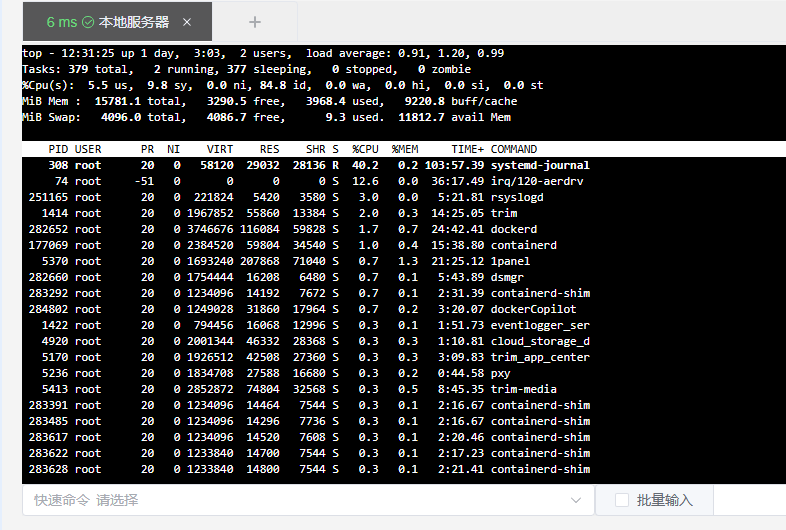786x530 pixels.
Task: Click the trim-media process name
Action: (x=523, y=389)
